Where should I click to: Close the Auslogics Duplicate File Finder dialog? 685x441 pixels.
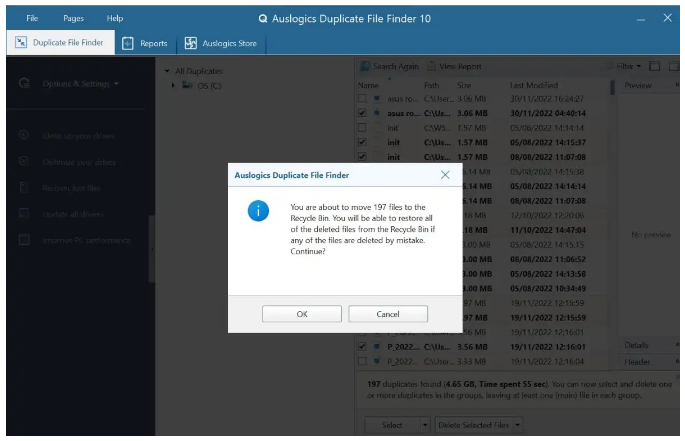(x=445, y=175)
